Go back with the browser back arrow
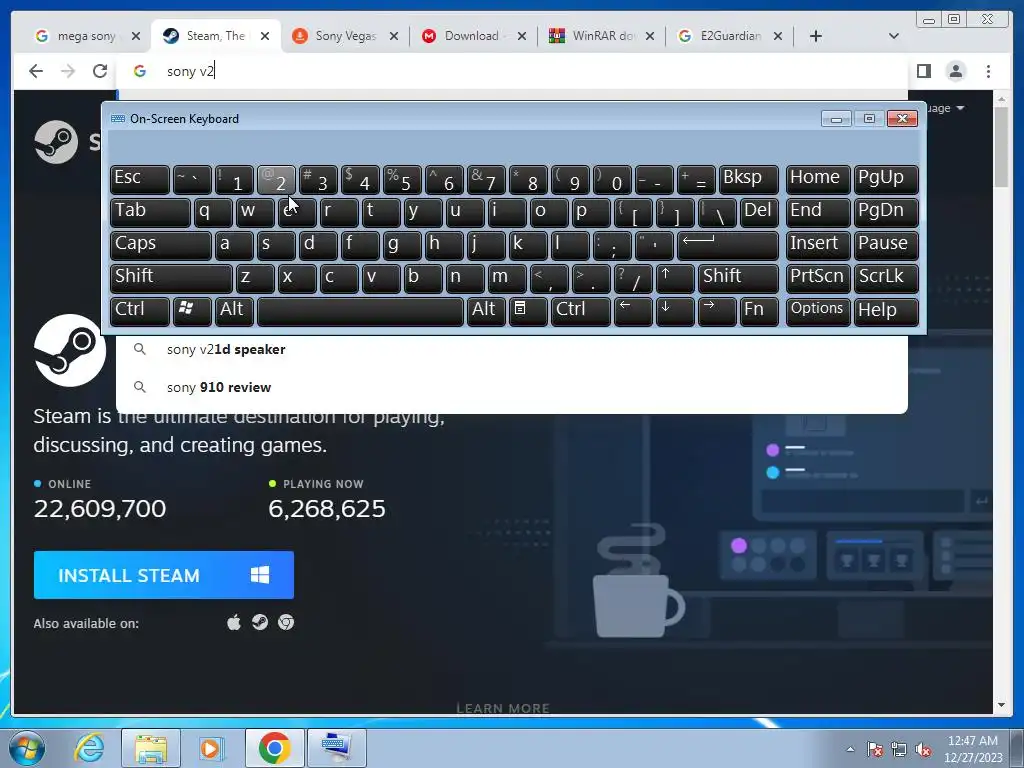The width and height of the screenshot is (1024, 768). pos(36,71)
